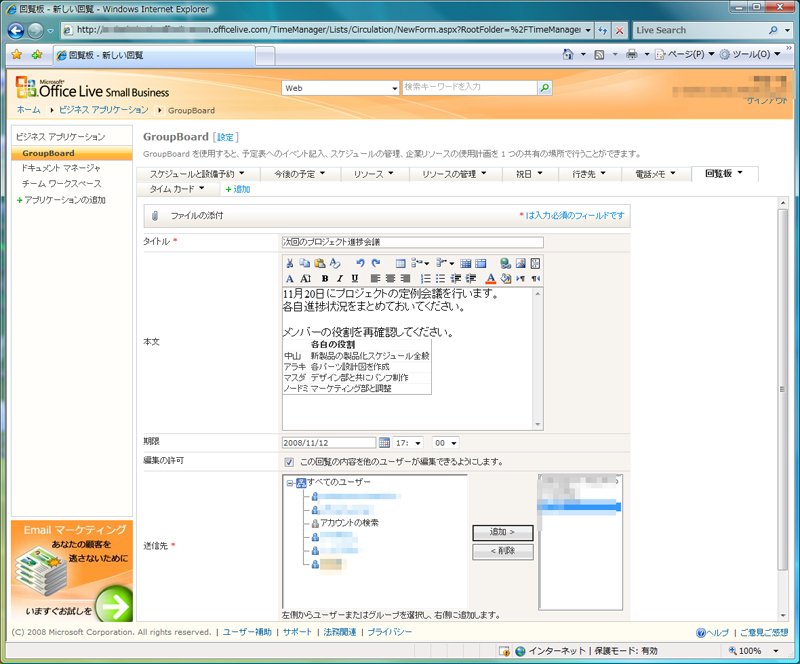Undo the last edit in the editor
The width and height of the screenshot is (800, 664).
click(x=361, y=263)
